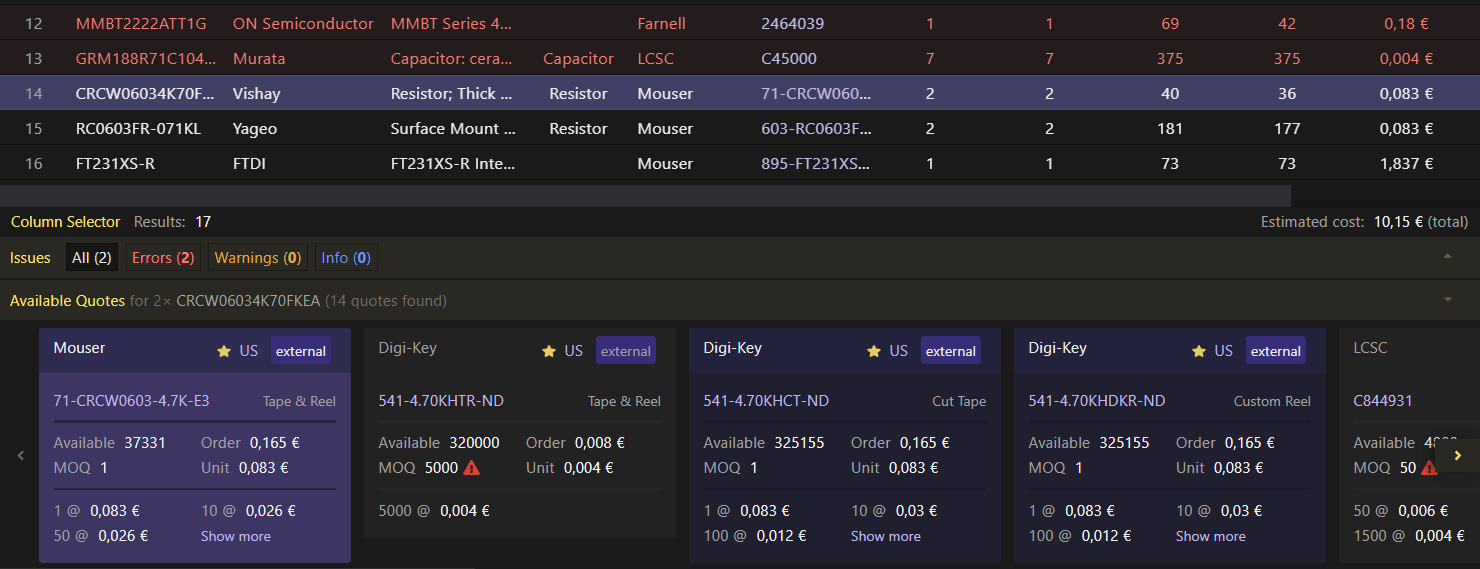Click Show more on the 541-4.70KHDKR-ND card
This screenshot has height=569, width=1480.
(1210, 536)
